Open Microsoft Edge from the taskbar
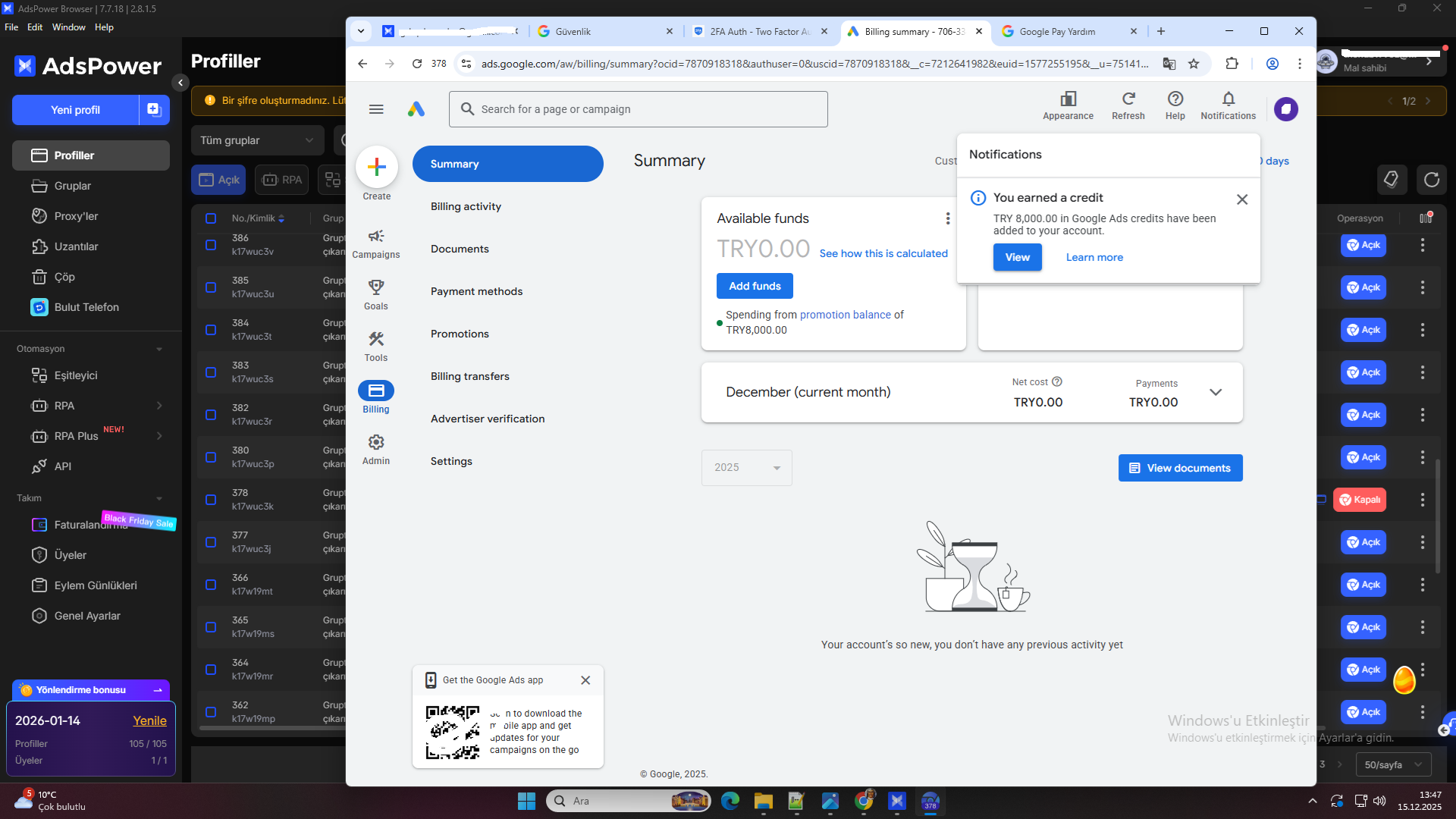 730,801
